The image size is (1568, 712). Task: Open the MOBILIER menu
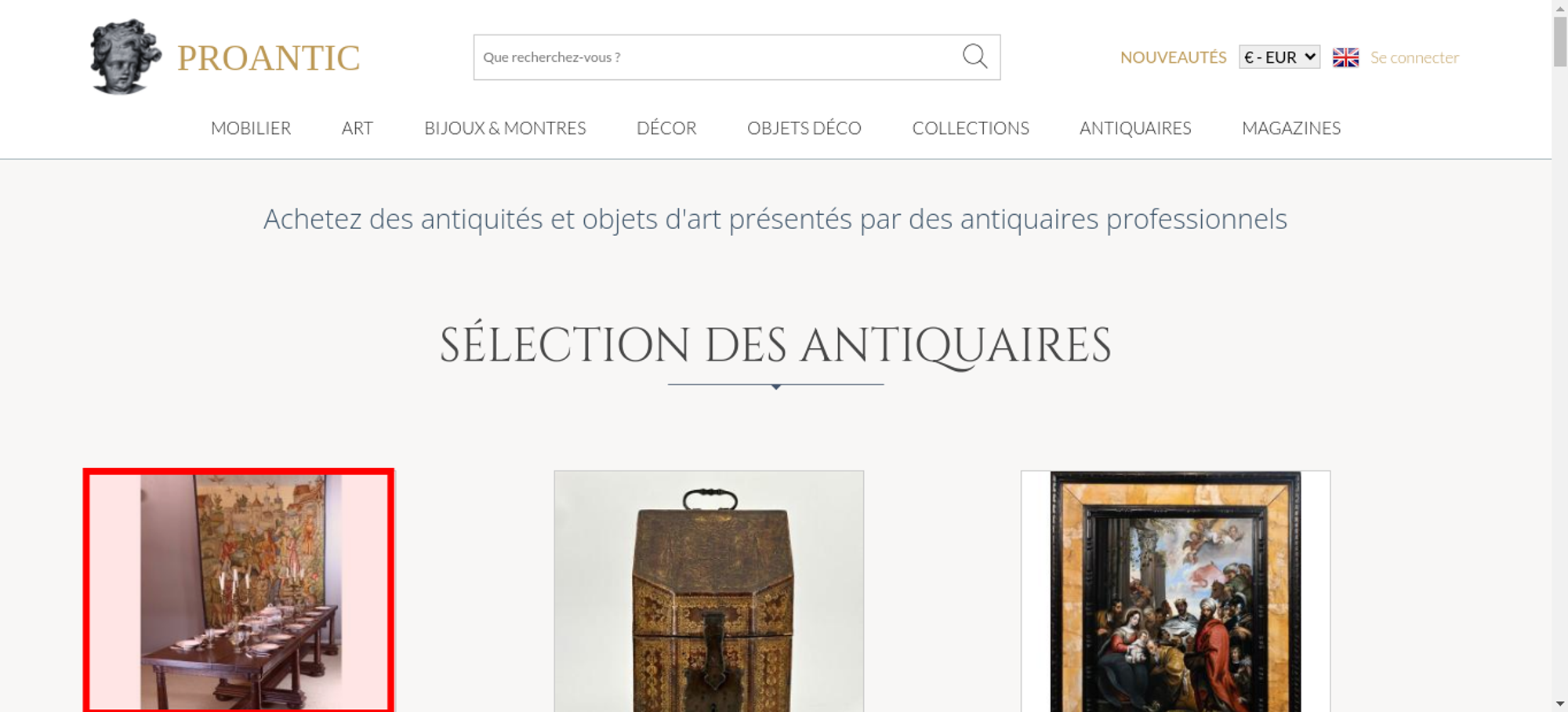coord(251,128)
